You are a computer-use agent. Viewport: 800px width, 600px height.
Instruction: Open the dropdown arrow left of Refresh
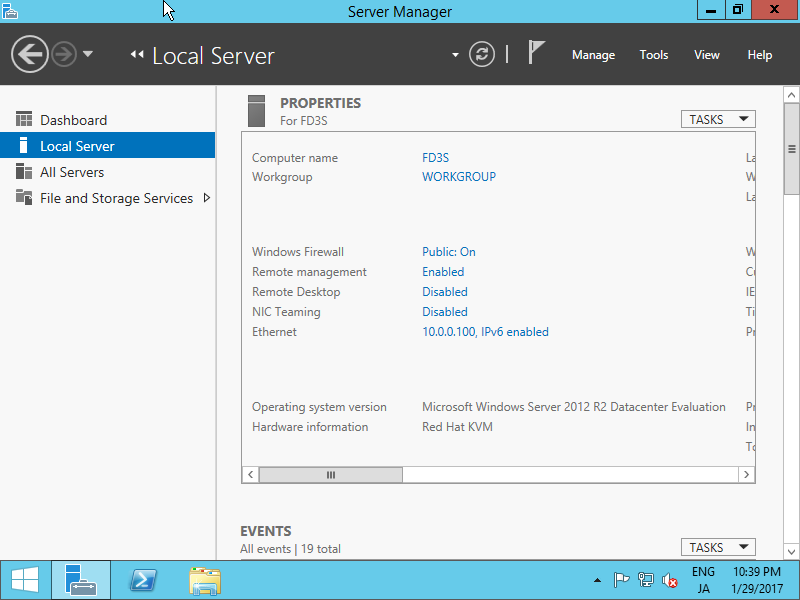(455, 55)
